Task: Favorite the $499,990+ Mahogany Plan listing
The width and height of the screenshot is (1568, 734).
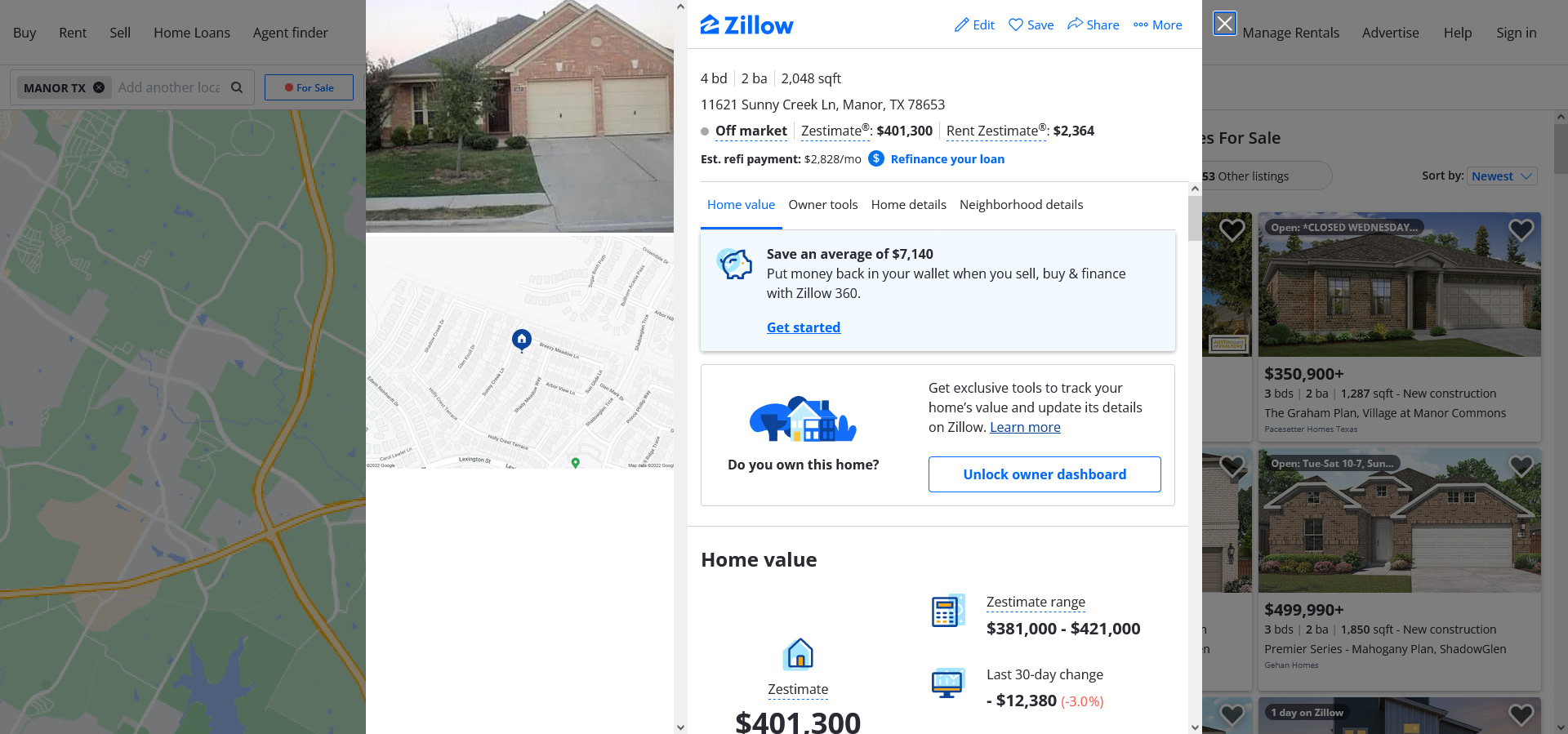Action: tap(1521, 466)
